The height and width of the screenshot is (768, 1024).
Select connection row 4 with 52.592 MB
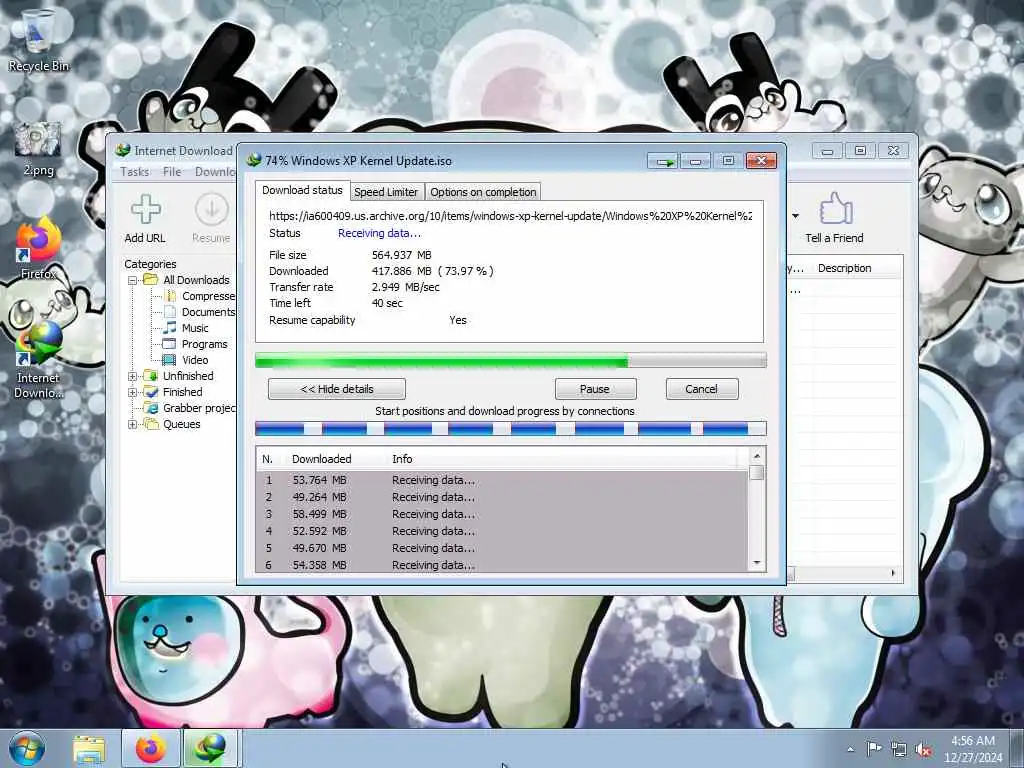[x=502, y=531]
